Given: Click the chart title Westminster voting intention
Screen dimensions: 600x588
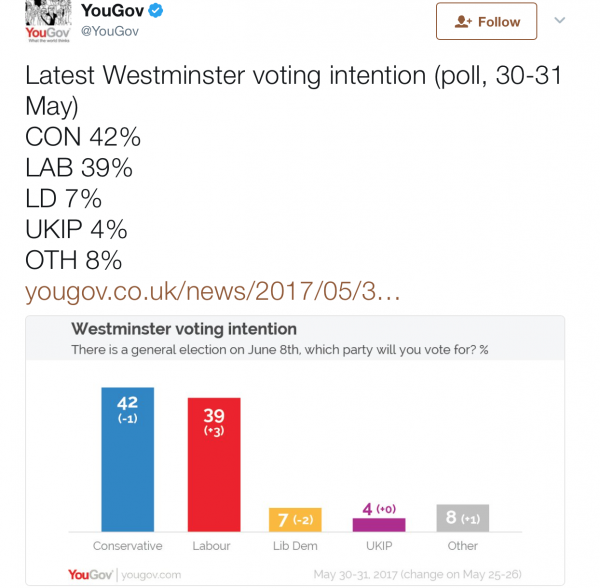Looking at the screenshot, I should tap(183, 329).
